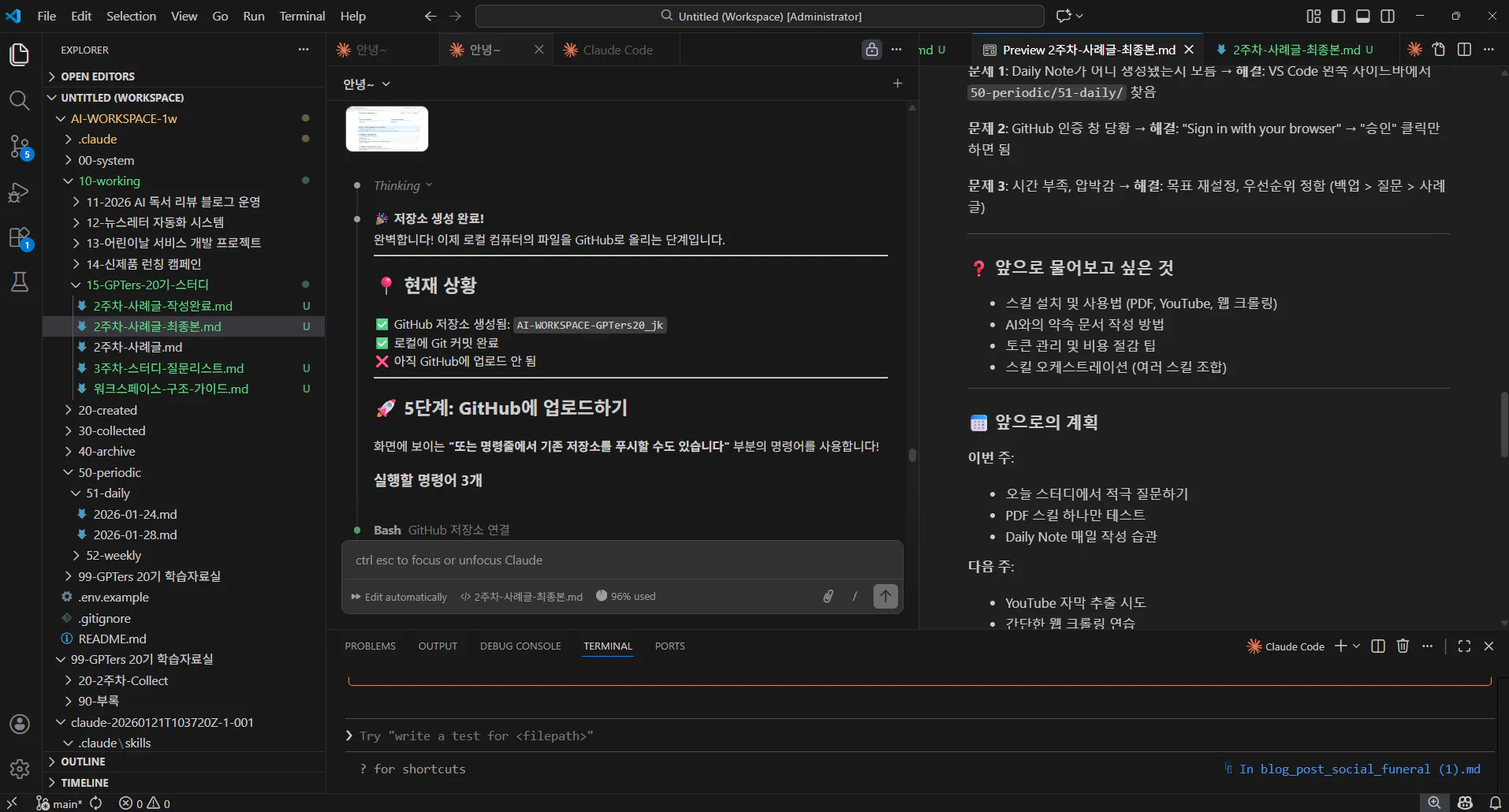
Task: Open the Selection menu
Action: pos(131,16)
